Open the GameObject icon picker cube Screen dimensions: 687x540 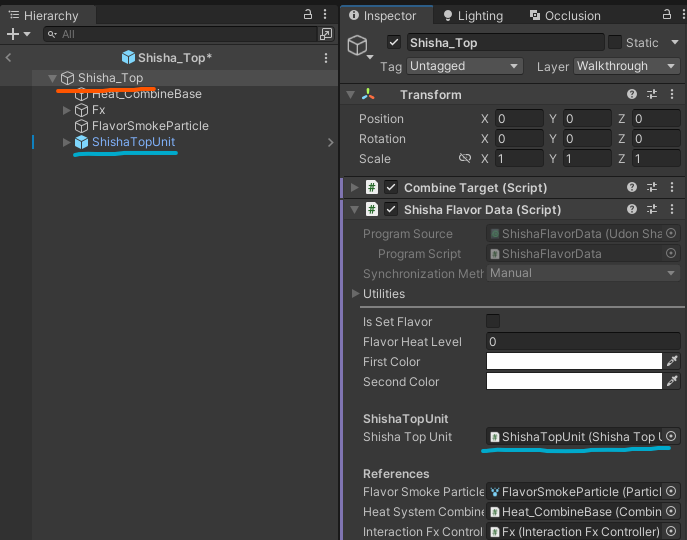360,46
